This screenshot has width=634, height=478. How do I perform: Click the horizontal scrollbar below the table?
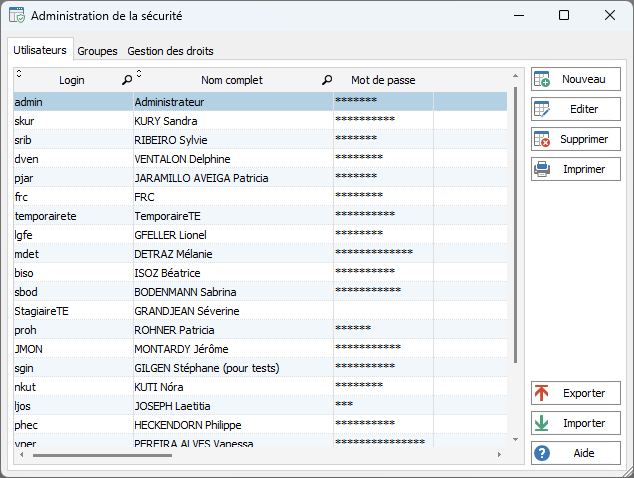click(x=260, y=455)
